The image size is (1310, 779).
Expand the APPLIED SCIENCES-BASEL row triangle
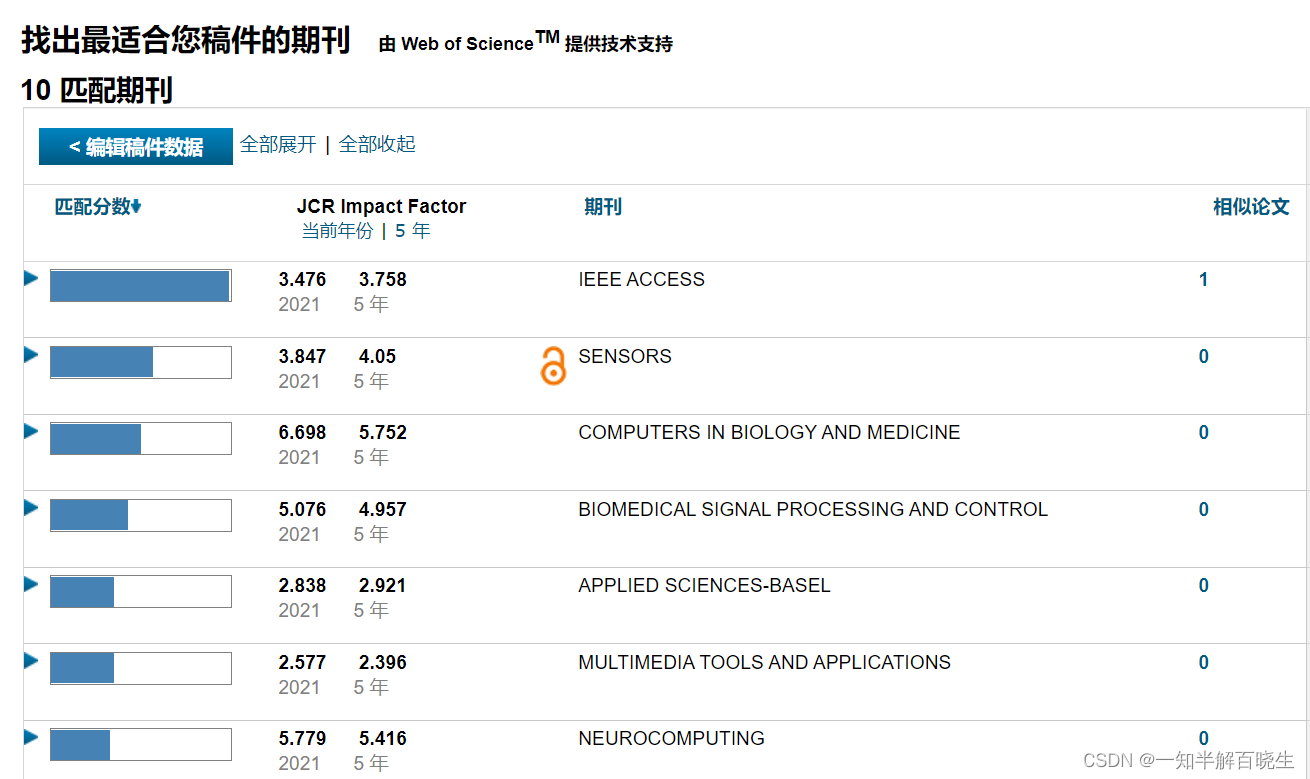(x=31, y=584)
